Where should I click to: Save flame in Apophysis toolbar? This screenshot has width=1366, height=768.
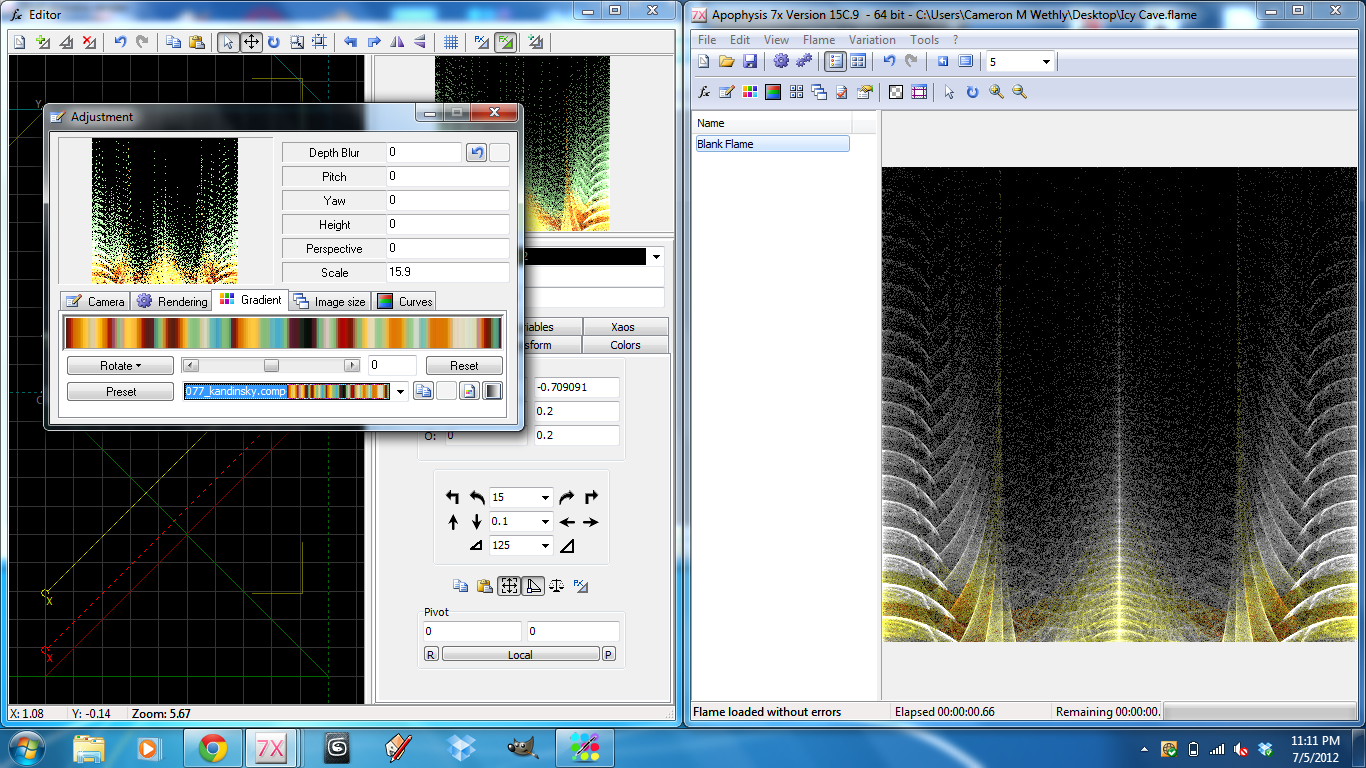click(750, 61)
